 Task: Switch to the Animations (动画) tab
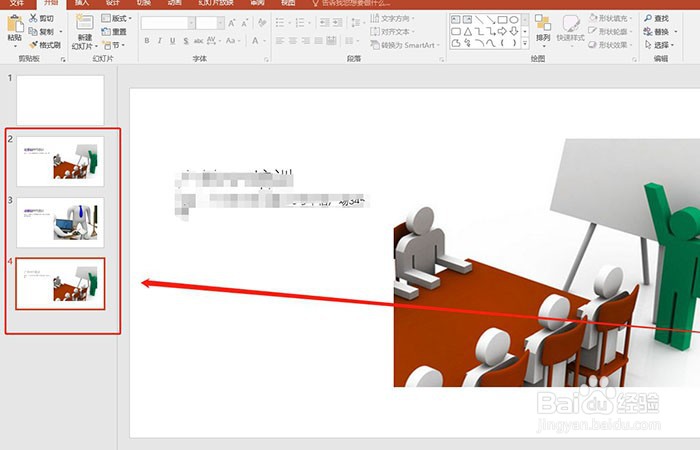(174, 3)
